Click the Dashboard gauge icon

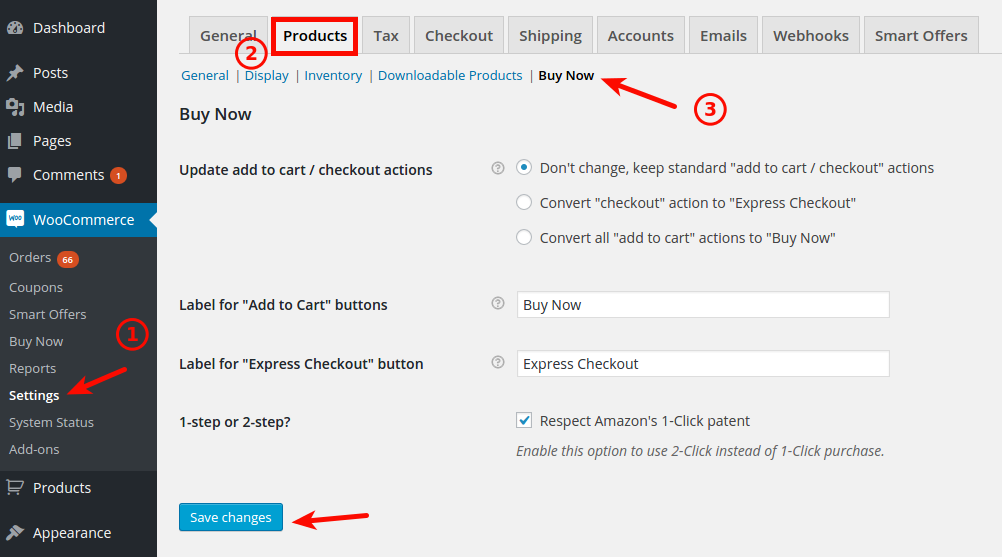coord(15,28)
